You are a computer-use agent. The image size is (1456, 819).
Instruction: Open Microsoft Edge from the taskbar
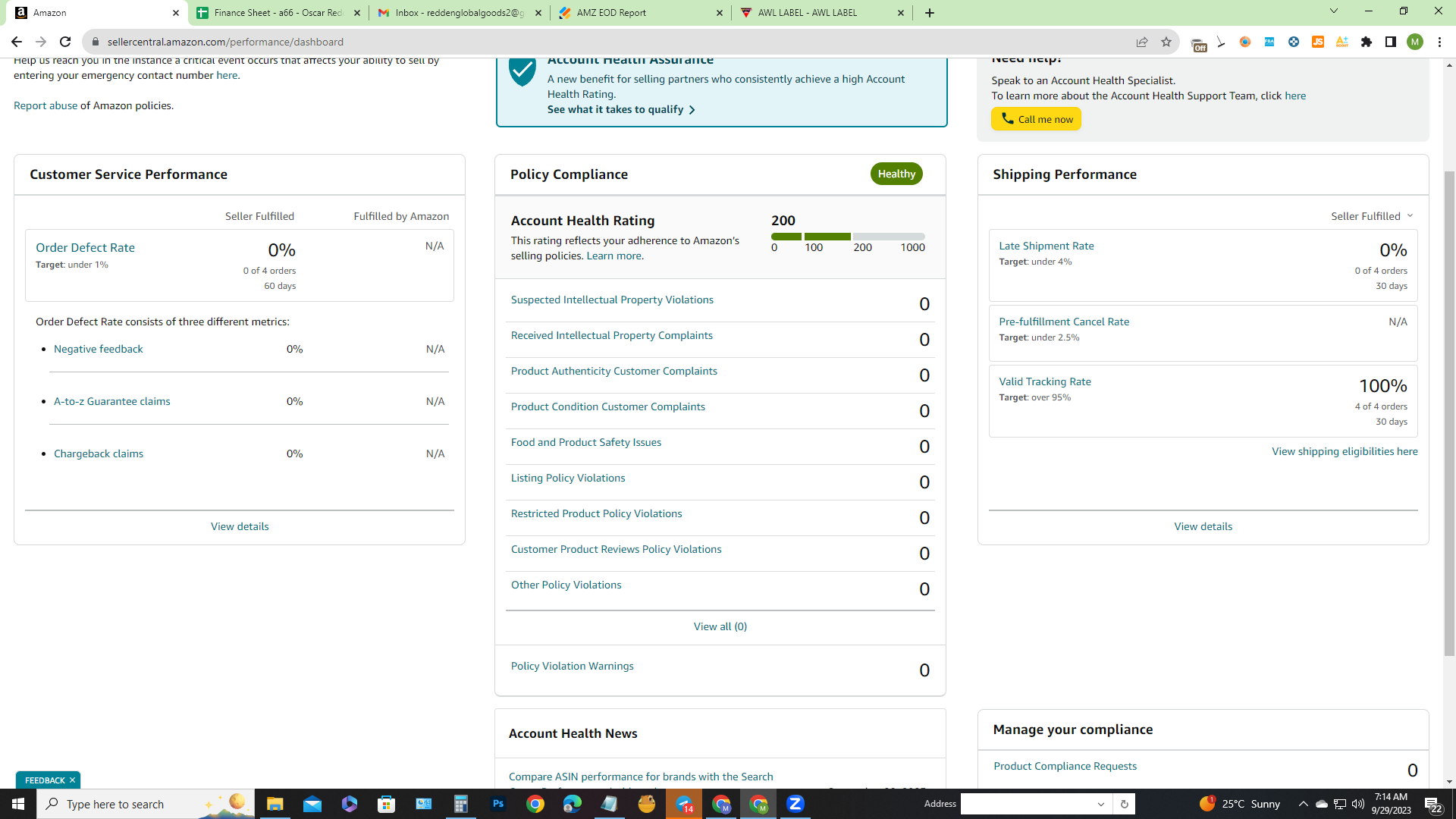[x=573, y=804]
